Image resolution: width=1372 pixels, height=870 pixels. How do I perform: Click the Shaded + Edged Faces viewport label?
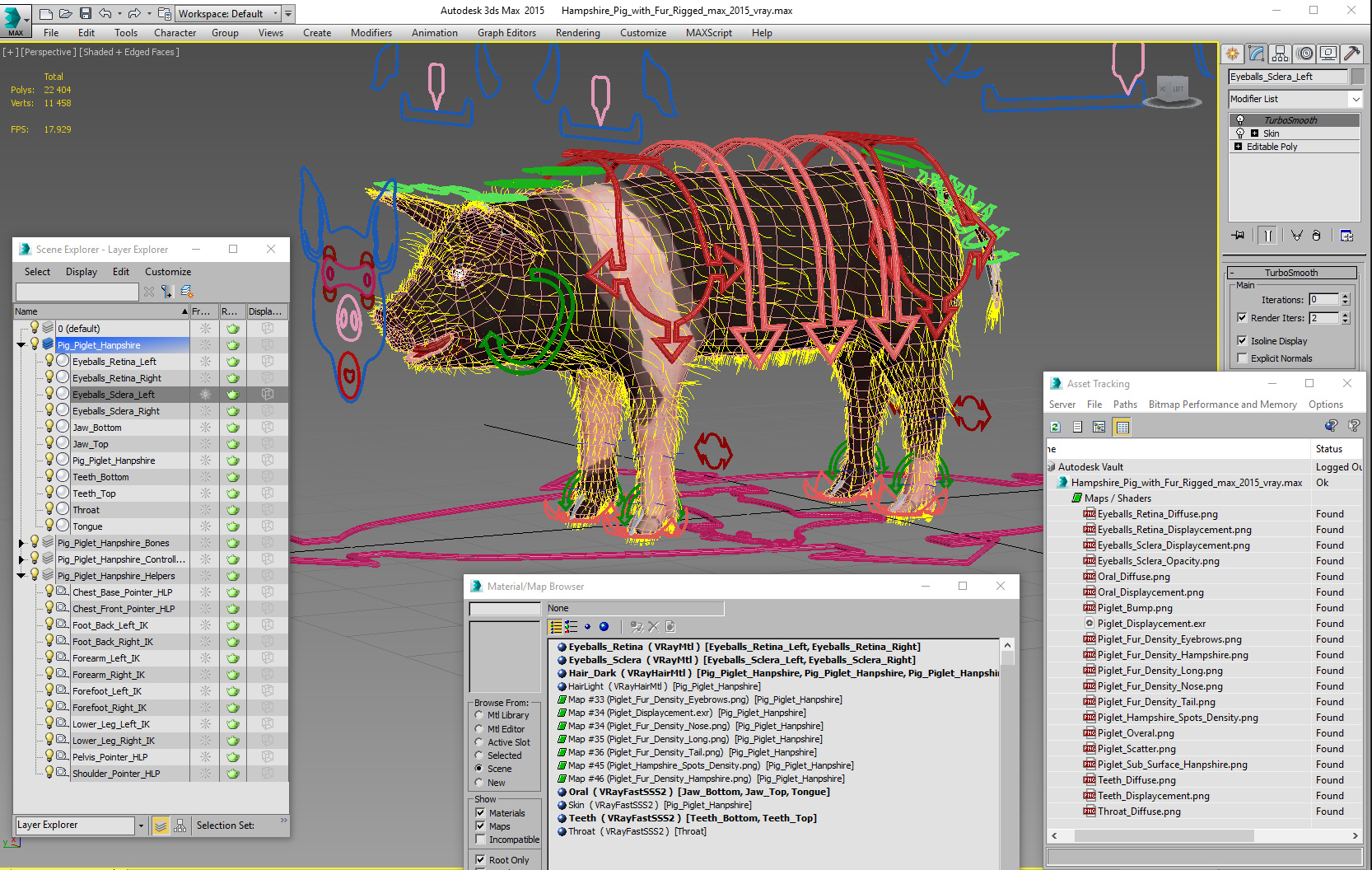tap(129, 52)
